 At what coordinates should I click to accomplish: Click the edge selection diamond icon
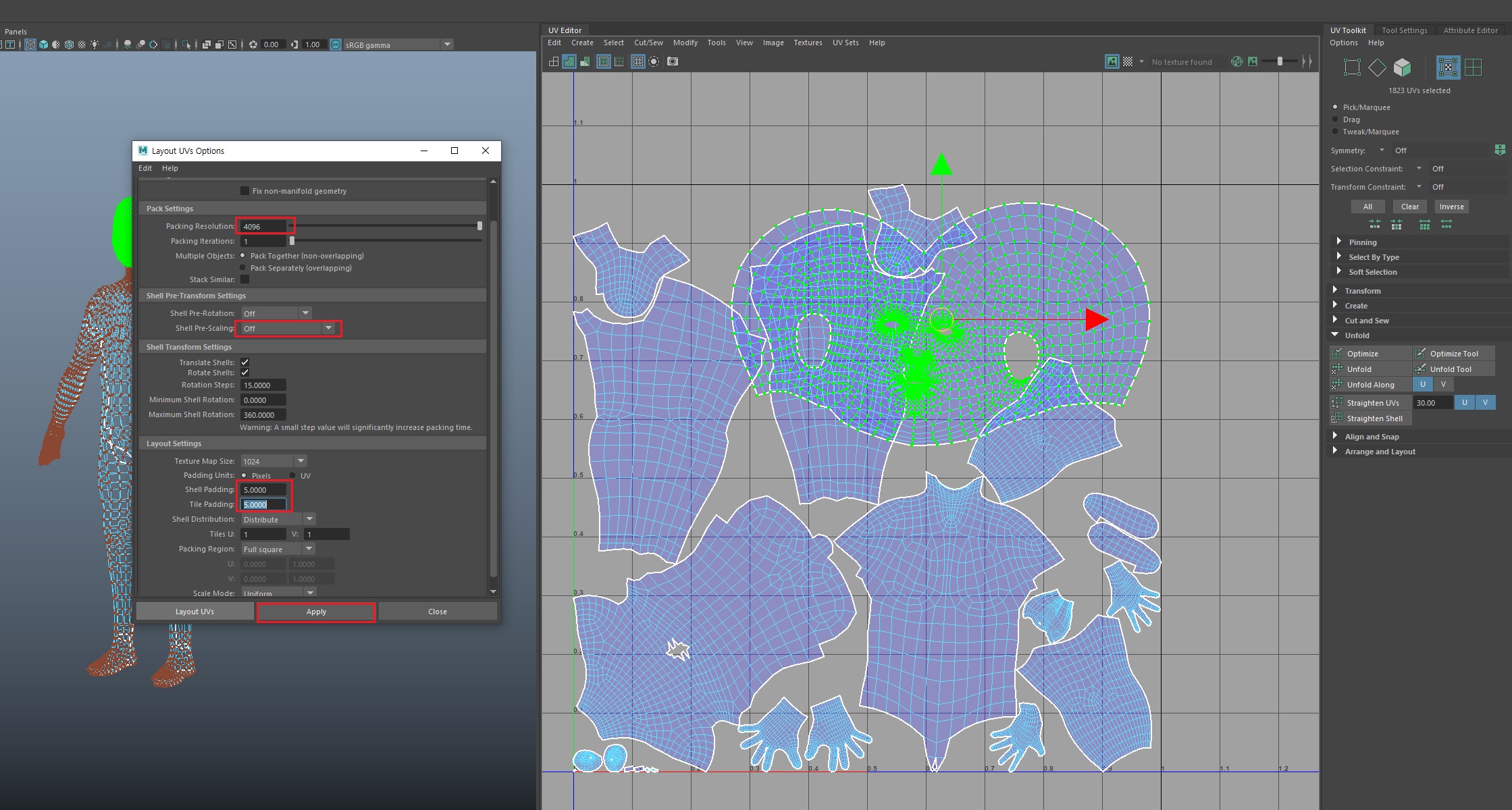tap(1377, 67)
